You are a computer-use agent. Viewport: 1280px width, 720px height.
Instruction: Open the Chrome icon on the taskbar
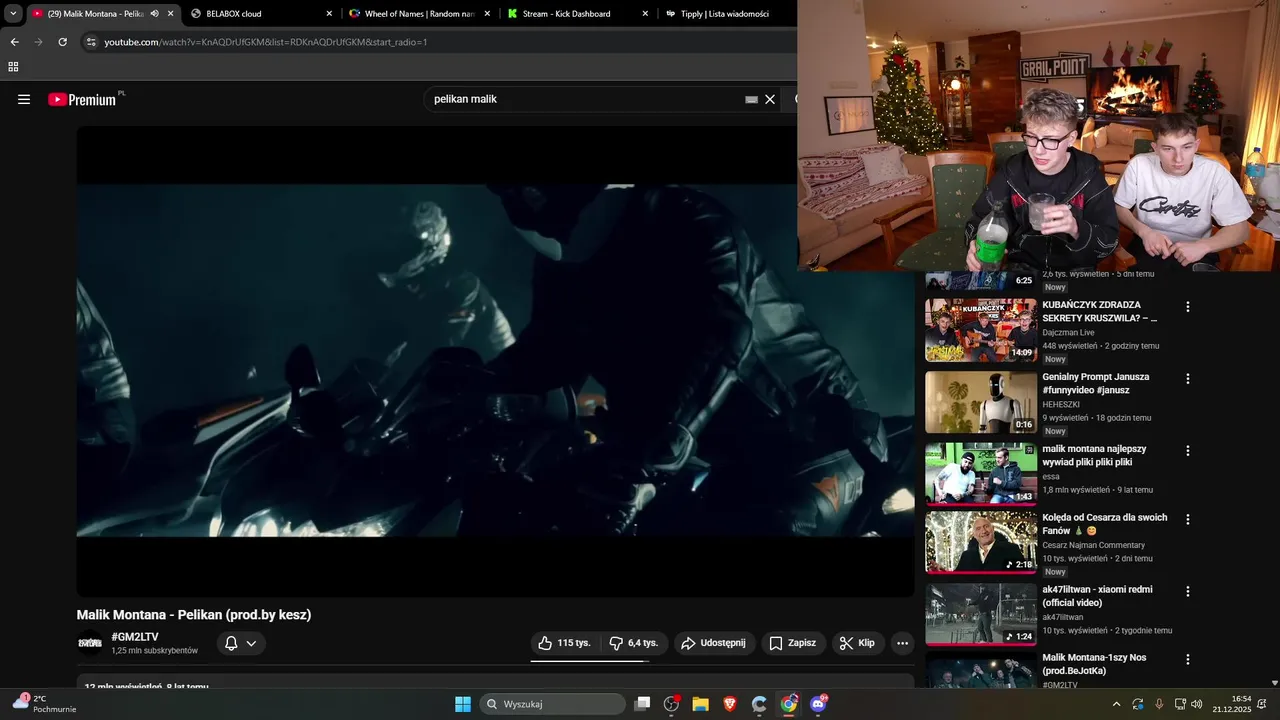(789, 704)
